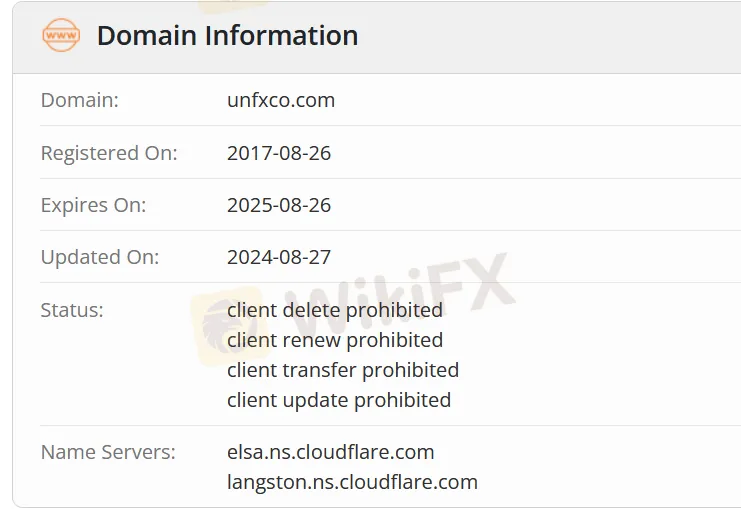
Task: Click the Registered On label
Action: tap(108, 153)
